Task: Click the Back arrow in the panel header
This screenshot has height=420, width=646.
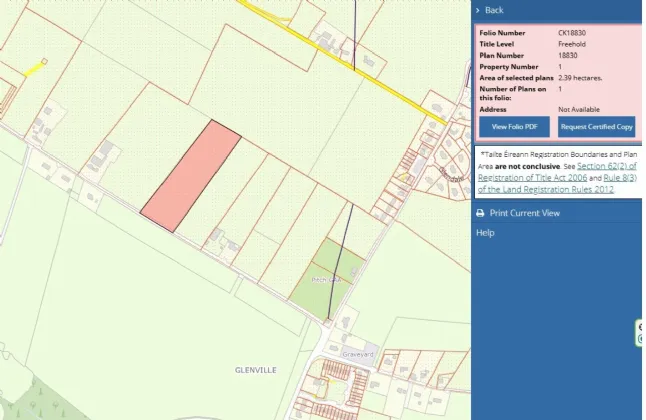Action: (x=478, y=10)
